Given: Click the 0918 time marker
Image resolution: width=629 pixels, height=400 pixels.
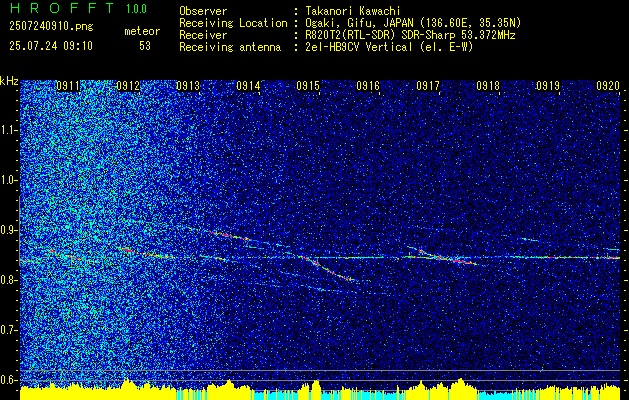Looking at the screenshot, I should [488, 85].
